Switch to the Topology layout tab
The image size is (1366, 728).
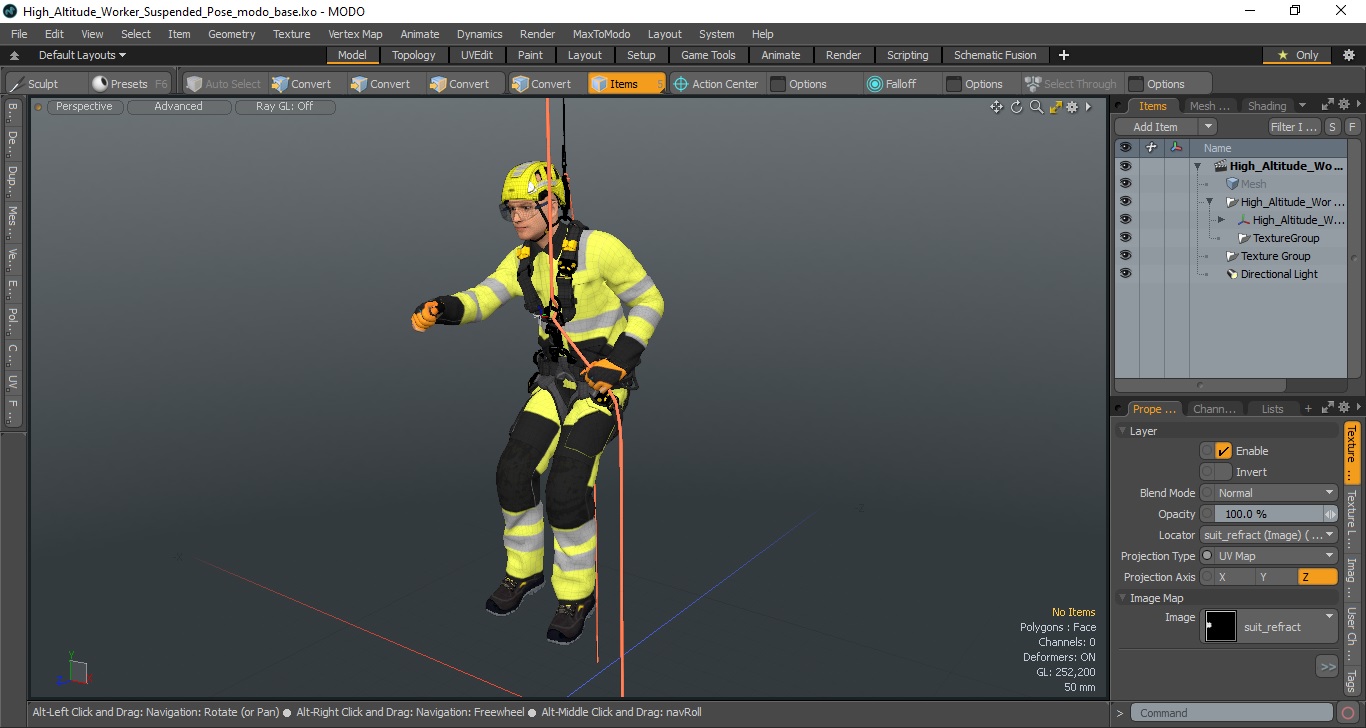click(x=414, y=55)
